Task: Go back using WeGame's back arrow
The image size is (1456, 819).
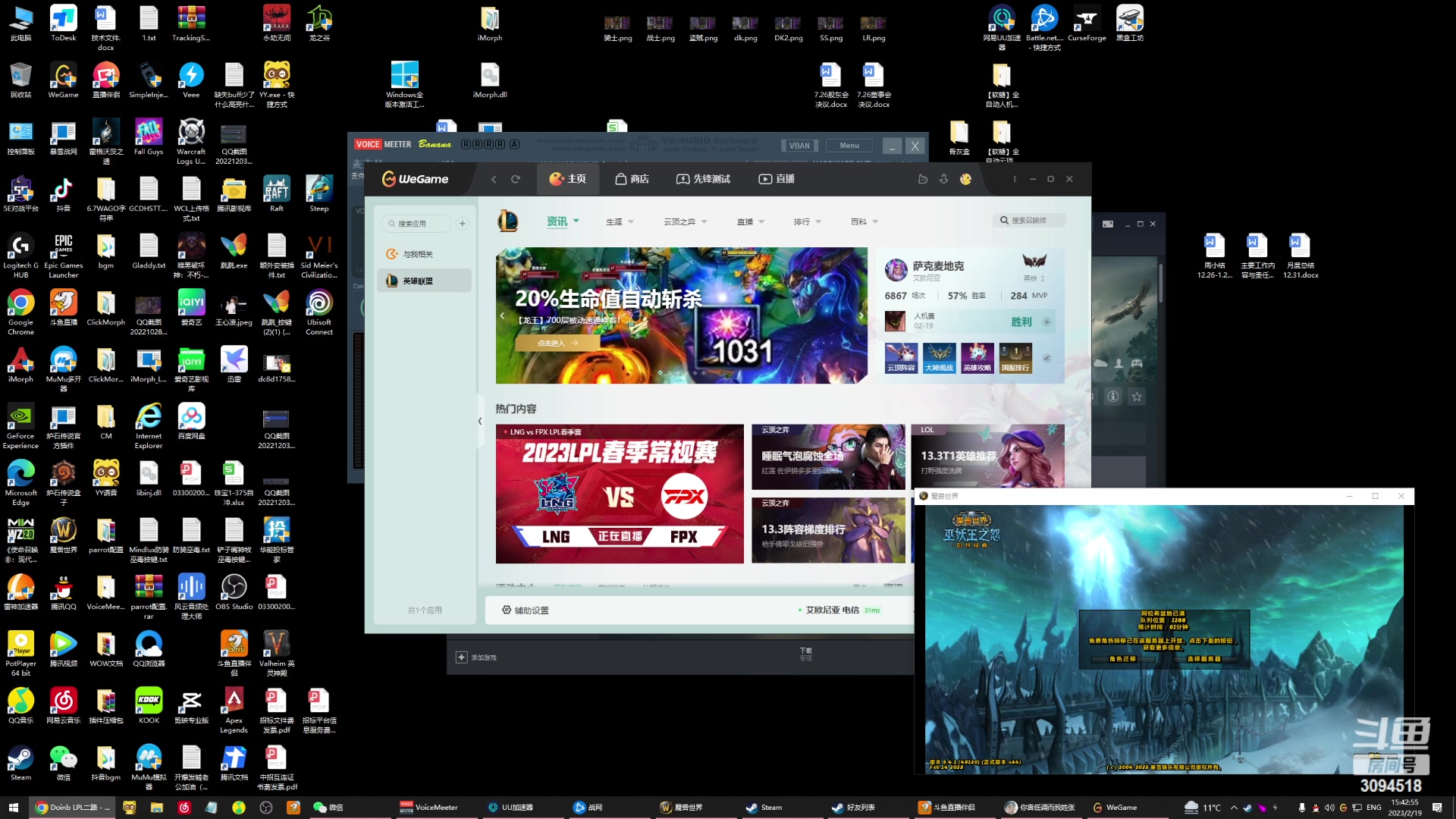Action: (x=494, y=179)
